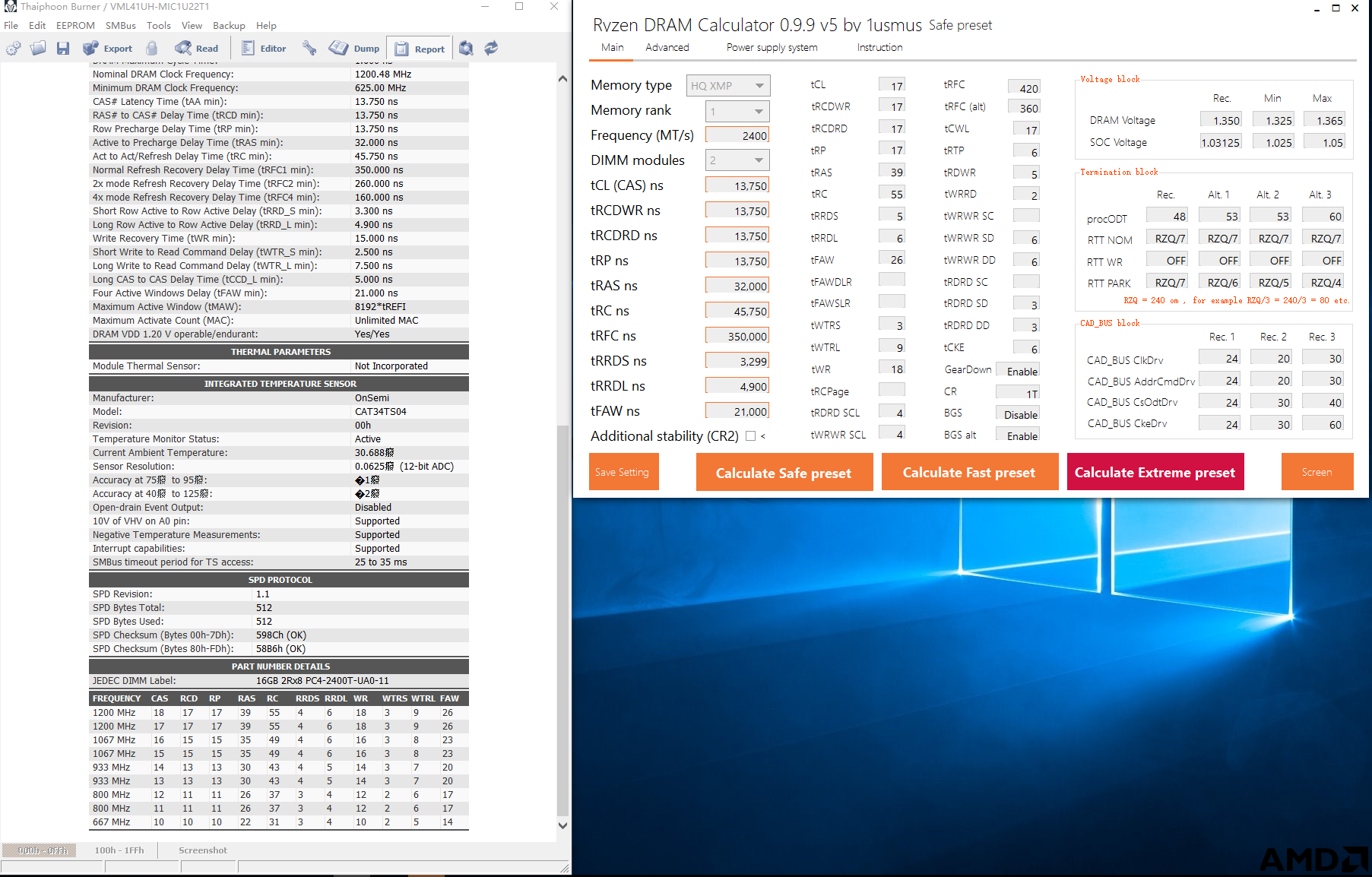The width and height of the screenshot is (1372, 877).
Task: Open the Backup menu
Action: 229,26
